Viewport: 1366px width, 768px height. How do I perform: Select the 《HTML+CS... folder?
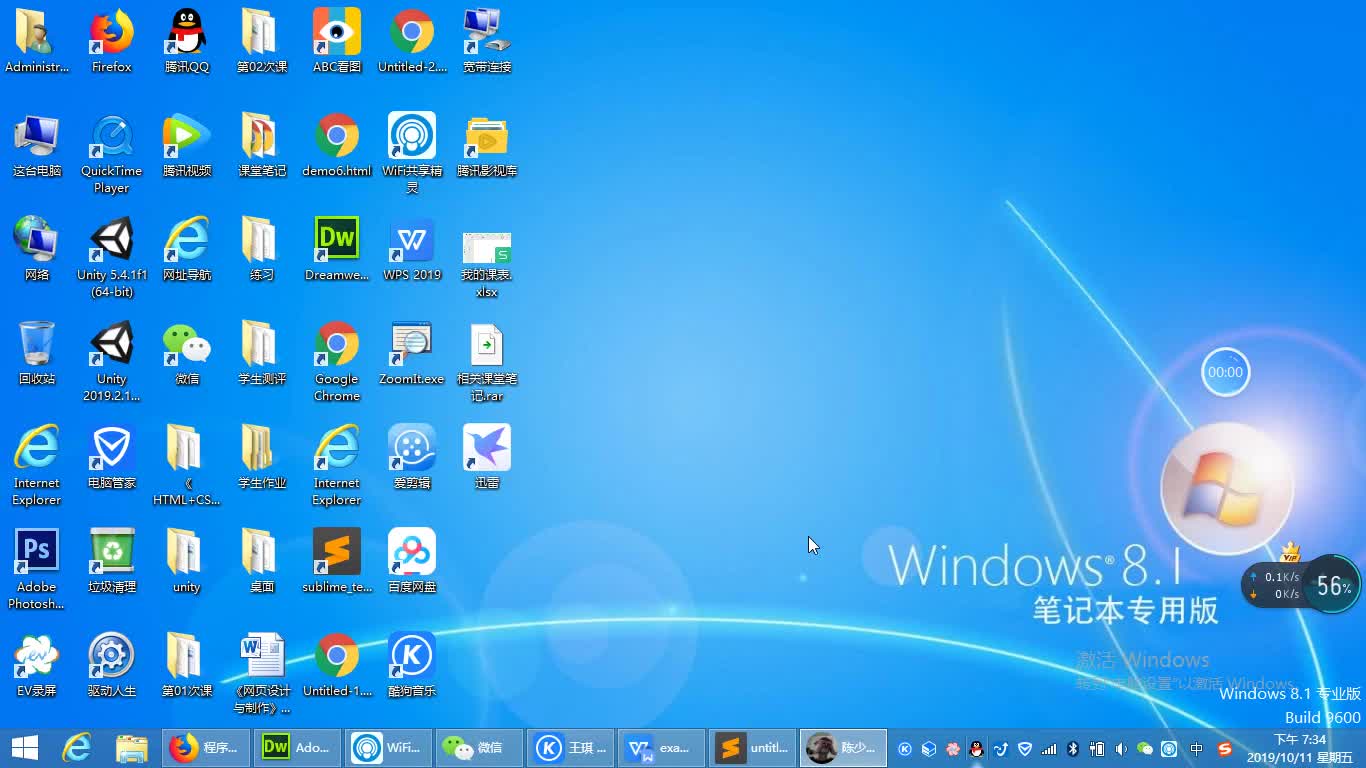pos(187,466)
